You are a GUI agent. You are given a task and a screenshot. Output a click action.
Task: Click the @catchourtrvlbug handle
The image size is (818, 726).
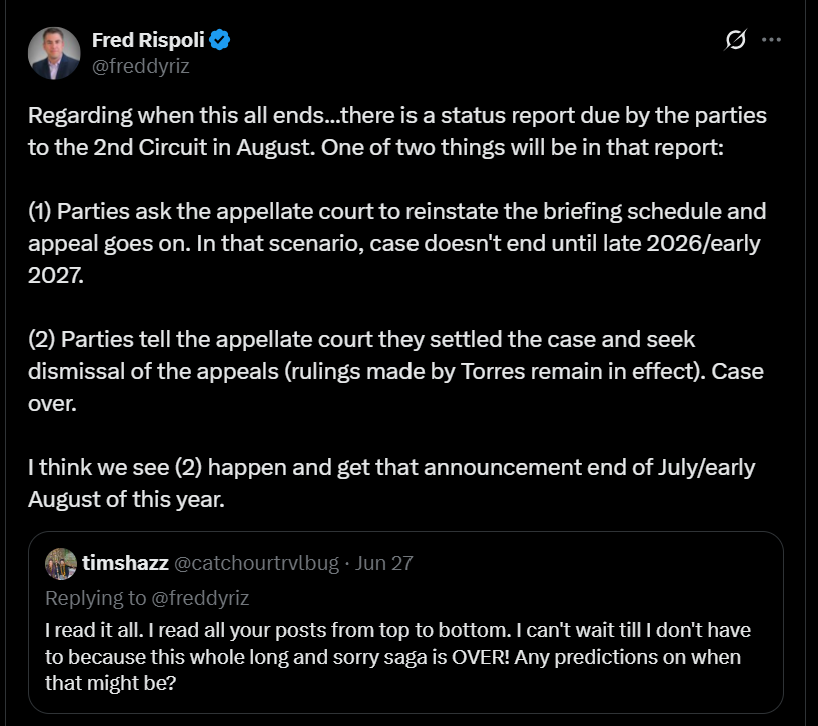coord(256,563)
